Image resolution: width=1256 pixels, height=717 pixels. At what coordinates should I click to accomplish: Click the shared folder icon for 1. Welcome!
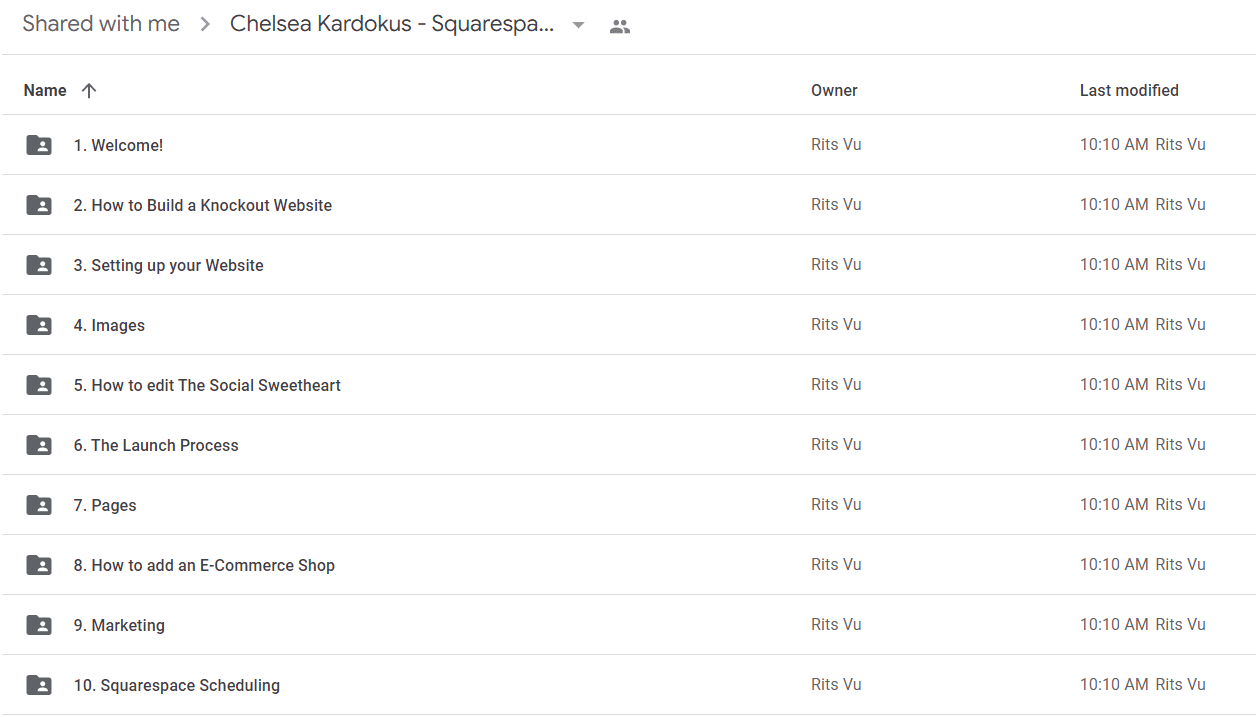click(39, 145)
